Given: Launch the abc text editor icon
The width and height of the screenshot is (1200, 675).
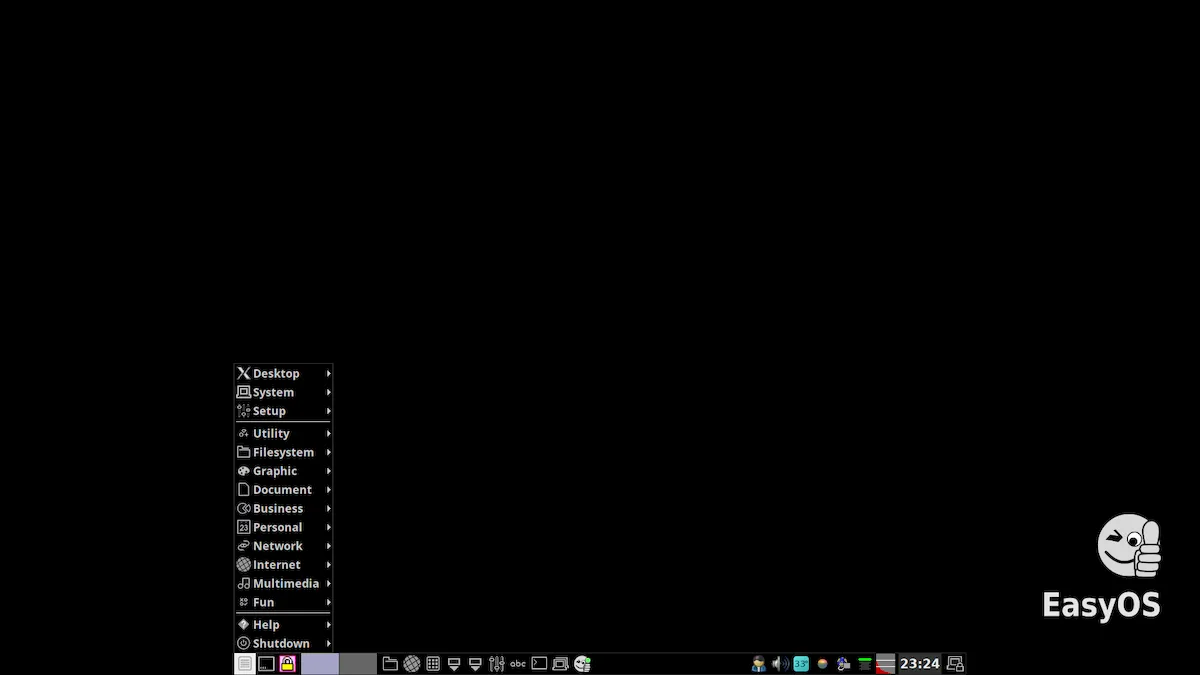Looking at the screenshot, I should (x=518, y=663).
